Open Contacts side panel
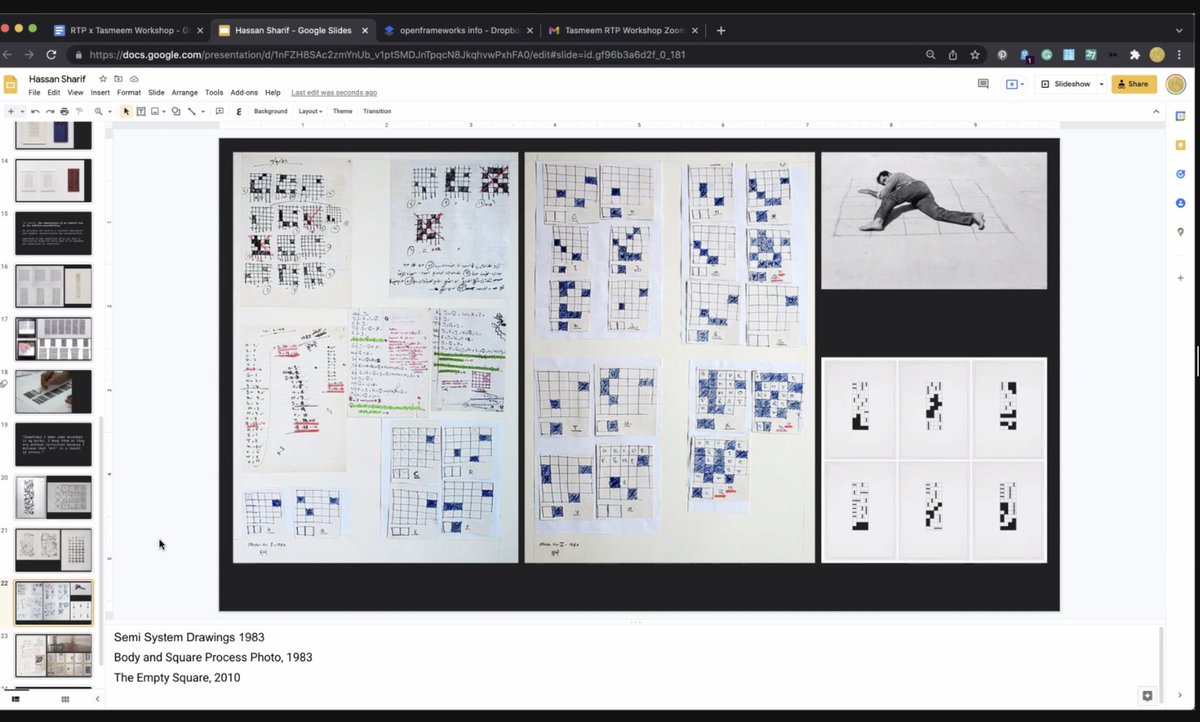The image size is (1200, 722). click(x=1180, y=203)
